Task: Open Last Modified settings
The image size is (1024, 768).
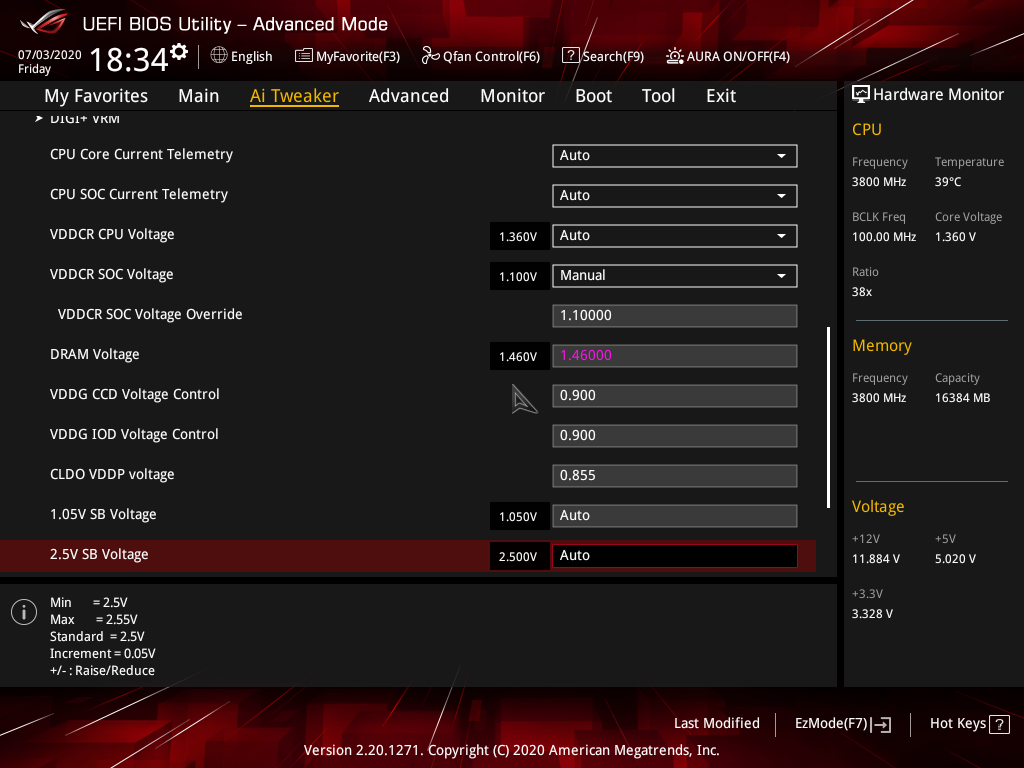Action: click(716, 723)
